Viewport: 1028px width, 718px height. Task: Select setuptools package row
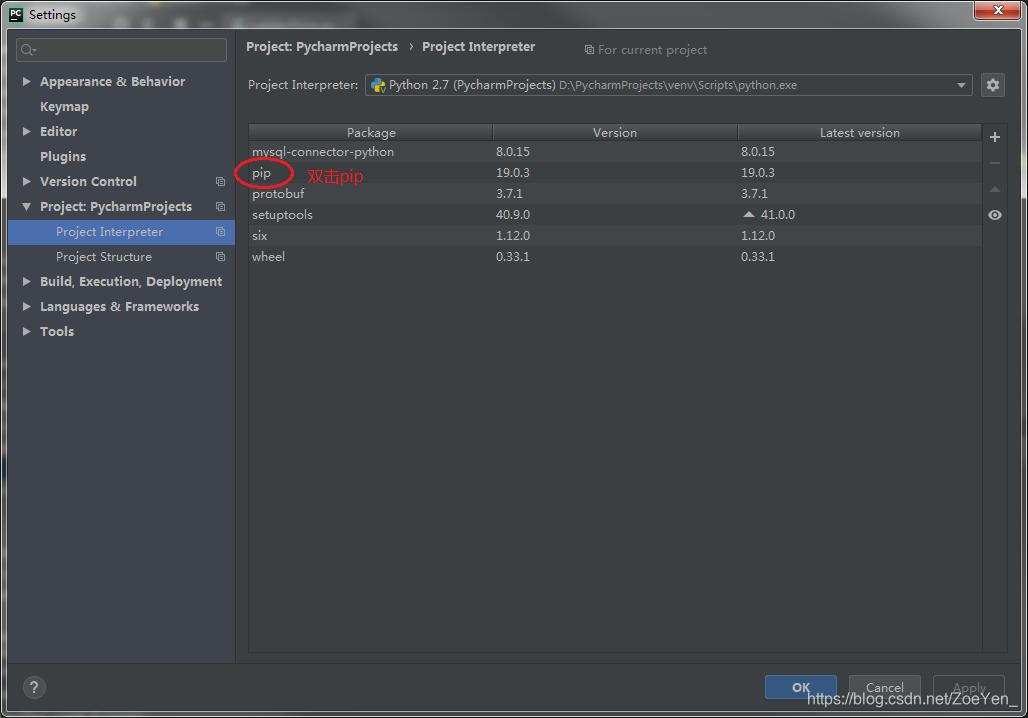[615, 214]
